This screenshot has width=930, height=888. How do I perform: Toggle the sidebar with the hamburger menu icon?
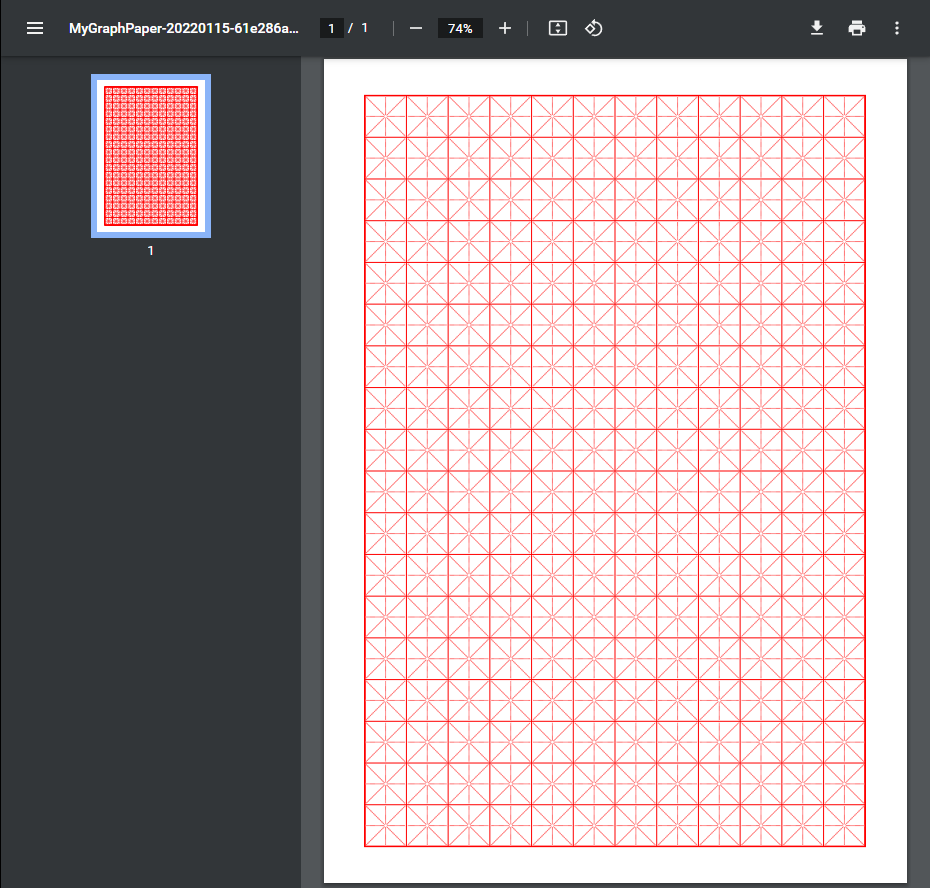click(x=35, y=28)
